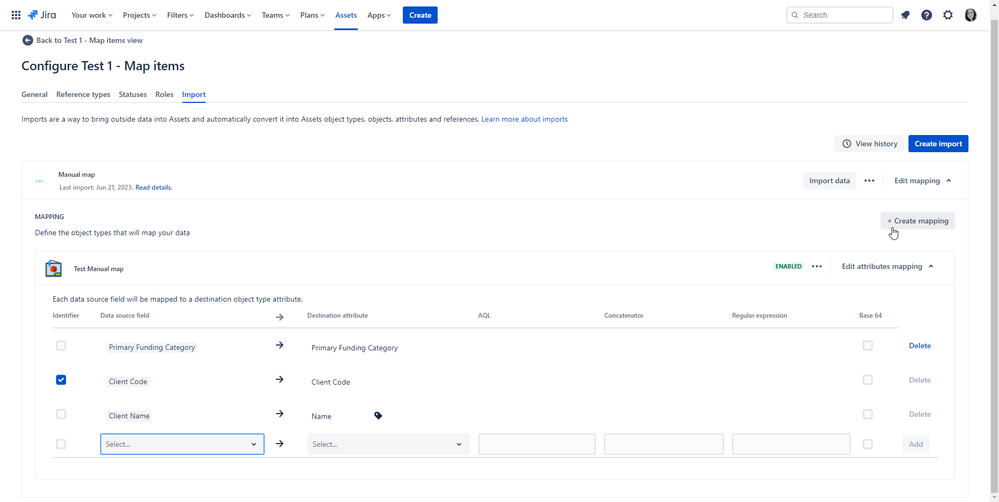Toggle Base 64 for Primary Funding Category
999x502 pixels.
point(867,345)
